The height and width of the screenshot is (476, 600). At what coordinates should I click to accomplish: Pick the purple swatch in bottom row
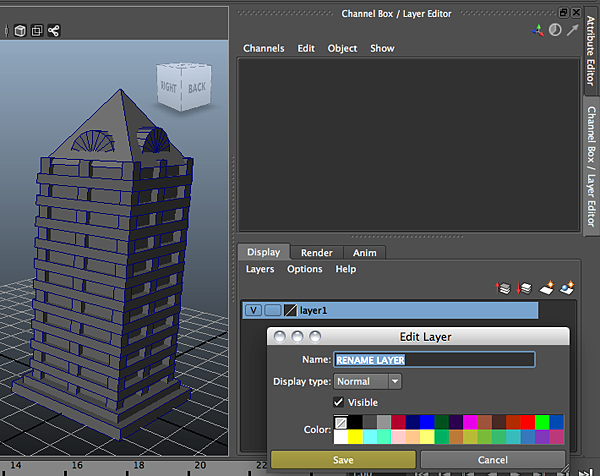click(x=542, y=437)
